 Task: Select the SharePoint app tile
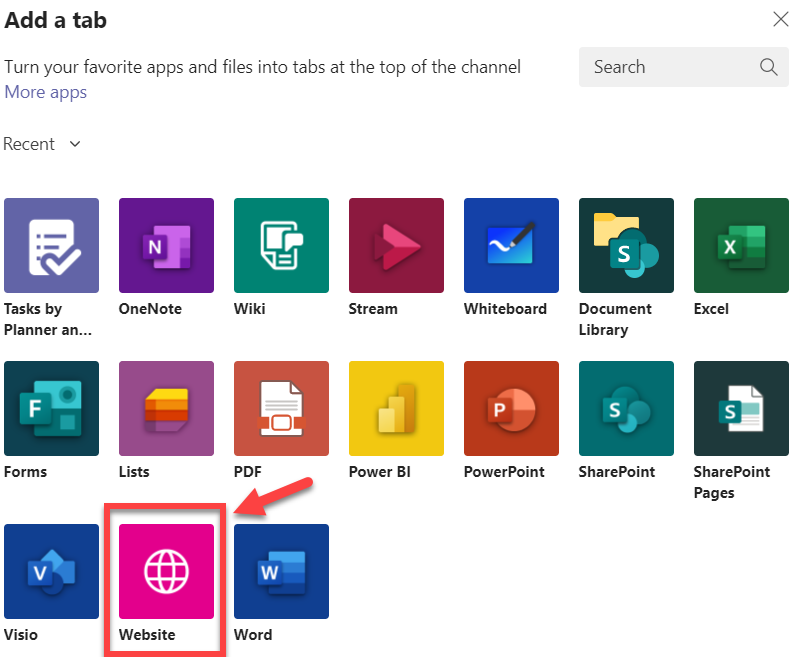(626, 409)
